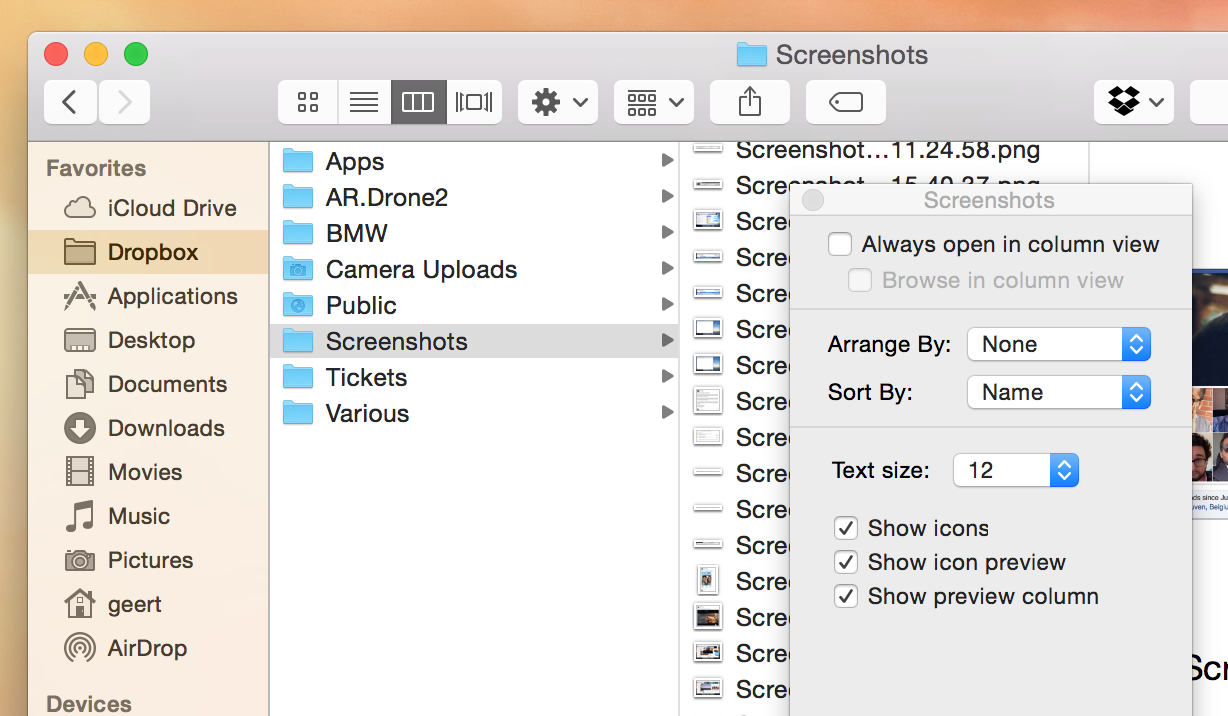Open the Sort By dropdown
Image resolution: width=1228 pixels, height=716 pixels.
coord(1059,393)
